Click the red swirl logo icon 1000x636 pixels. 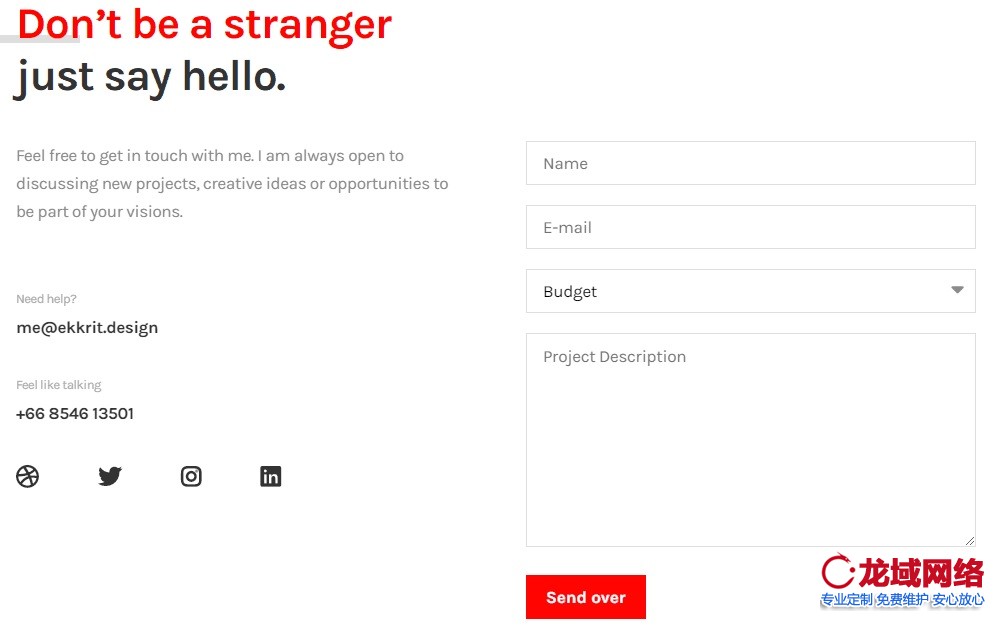(837, 572)
